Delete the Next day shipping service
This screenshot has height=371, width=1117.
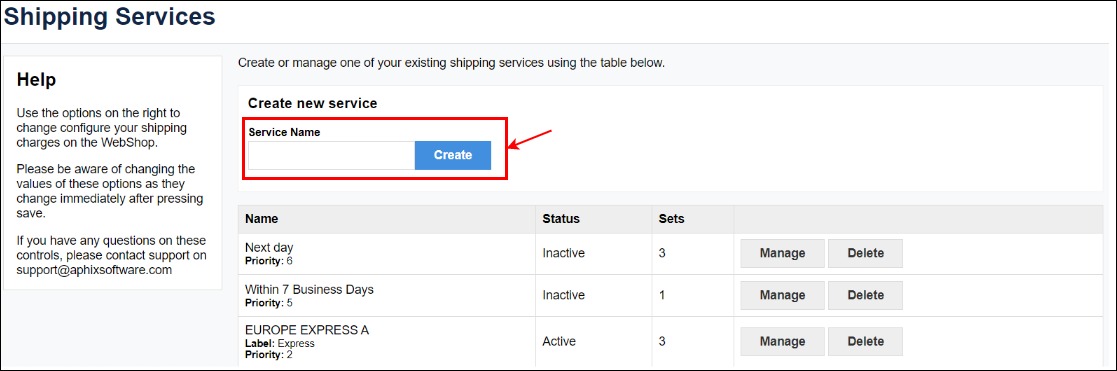(866, 254)
